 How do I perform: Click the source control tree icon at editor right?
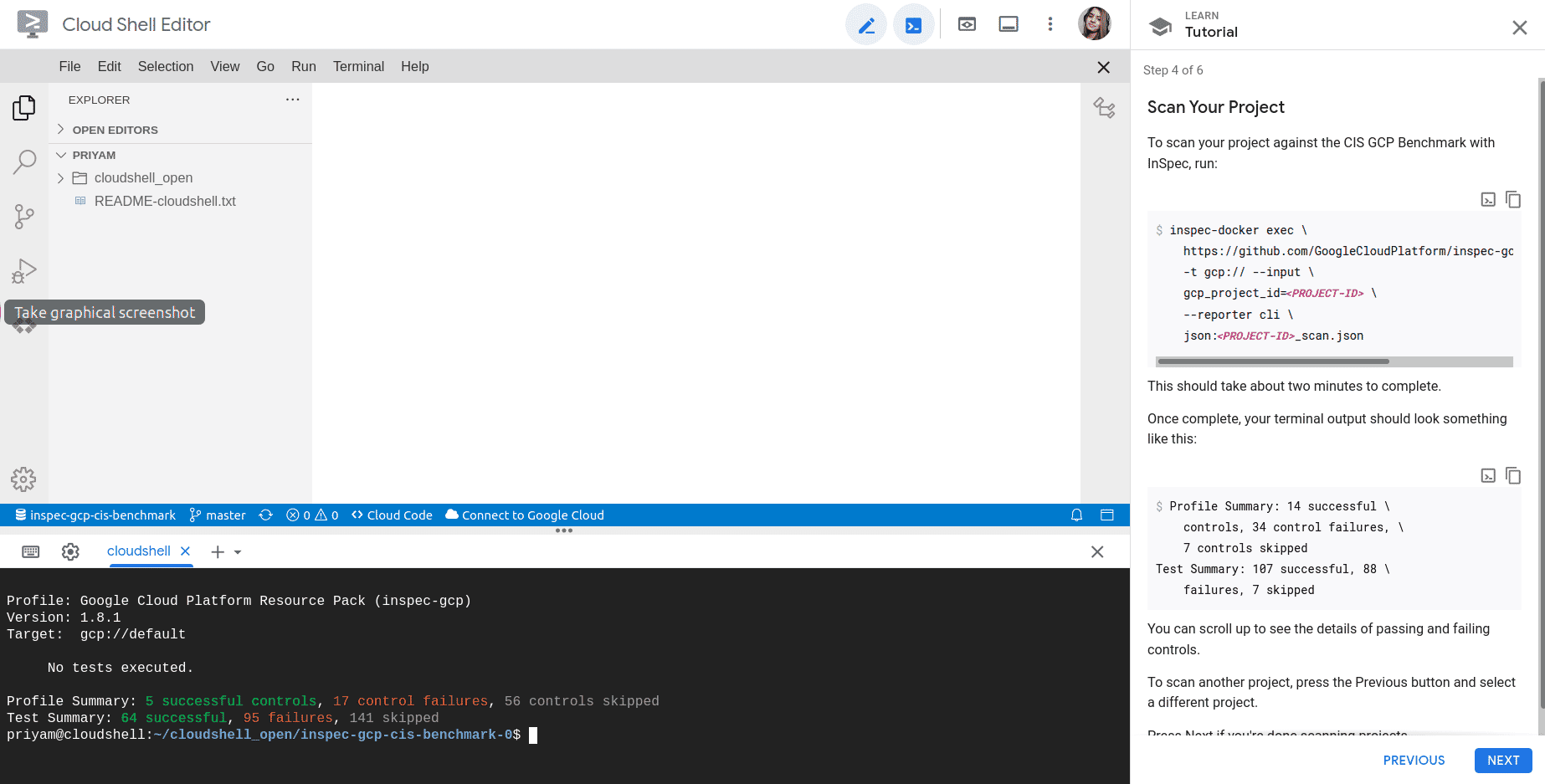(x=1105, y=107)
